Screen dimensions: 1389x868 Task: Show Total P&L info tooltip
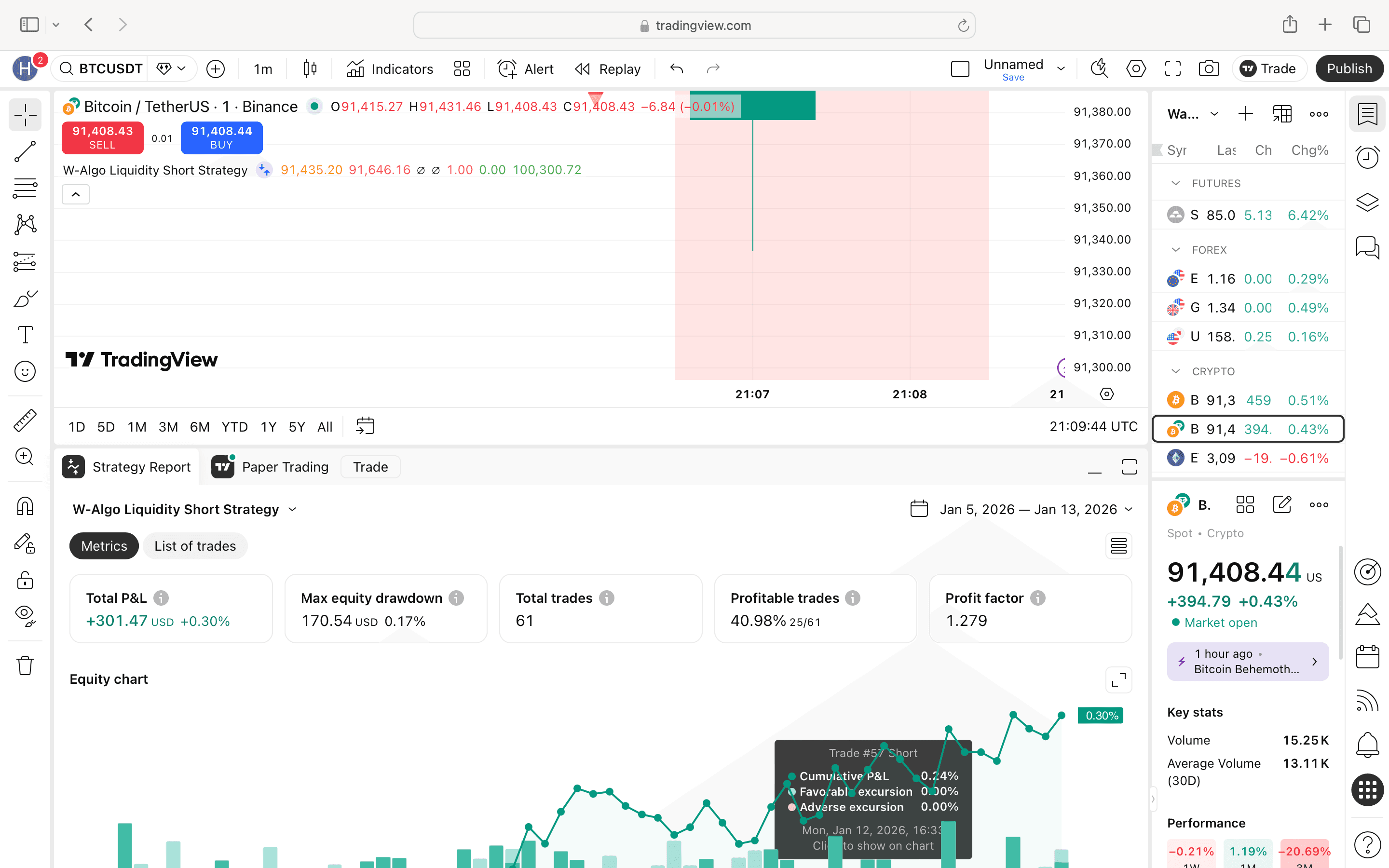click(x=161, y=598)
